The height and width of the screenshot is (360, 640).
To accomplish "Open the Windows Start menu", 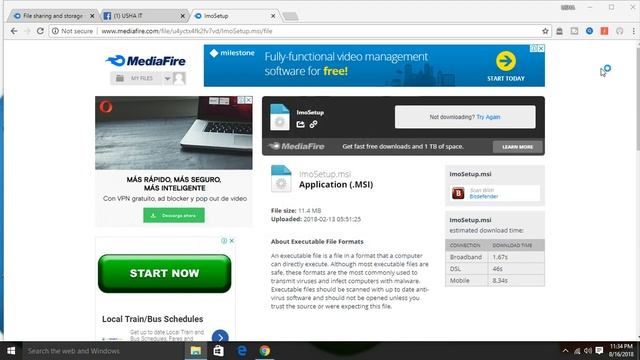I will [11, 351].
